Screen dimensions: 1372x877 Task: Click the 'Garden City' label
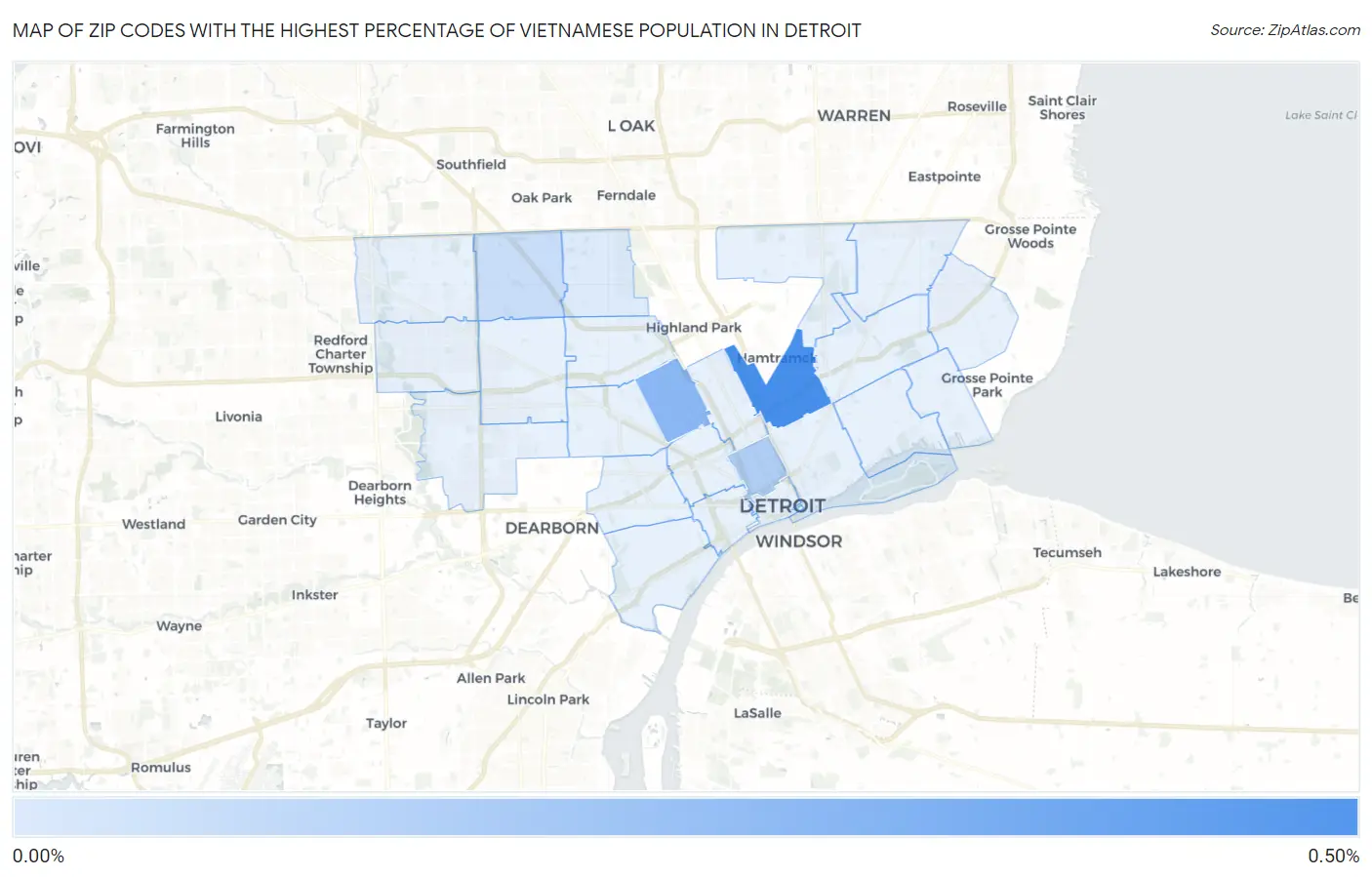tap(277, 520)
